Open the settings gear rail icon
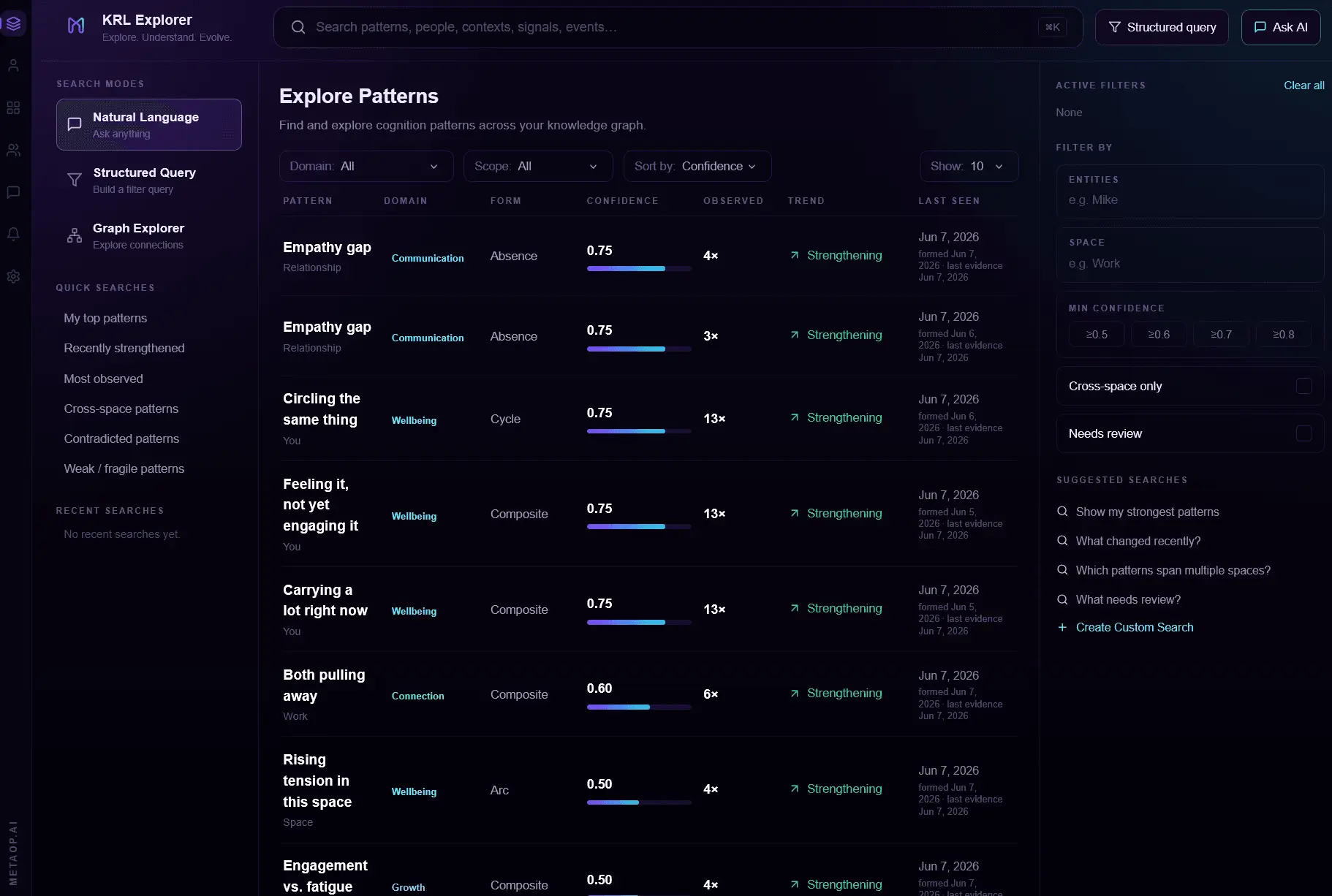This screenshot has height=896, width=1332. click(x=13, y=276)
